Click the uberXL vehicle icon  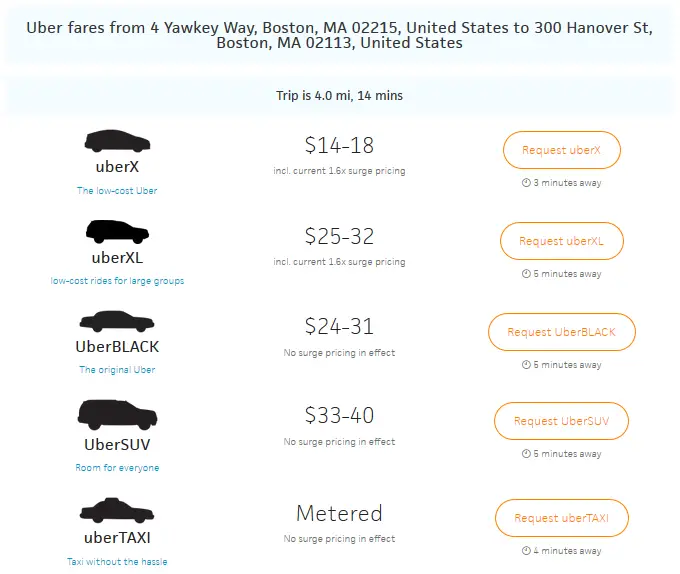click(x=117, y=232)
